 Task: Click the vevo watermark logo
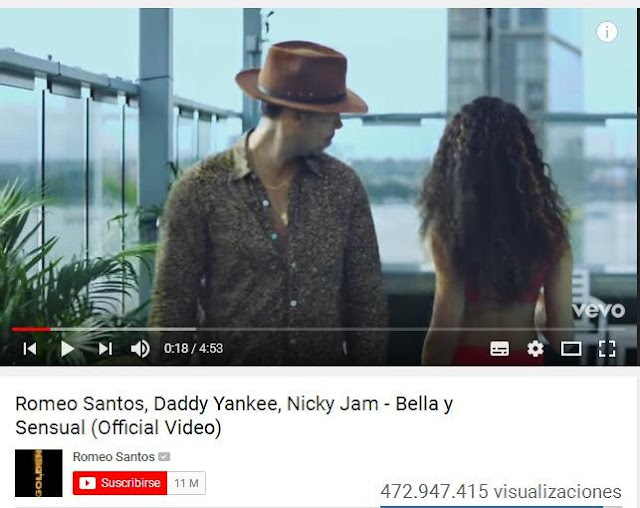[599, 311]
